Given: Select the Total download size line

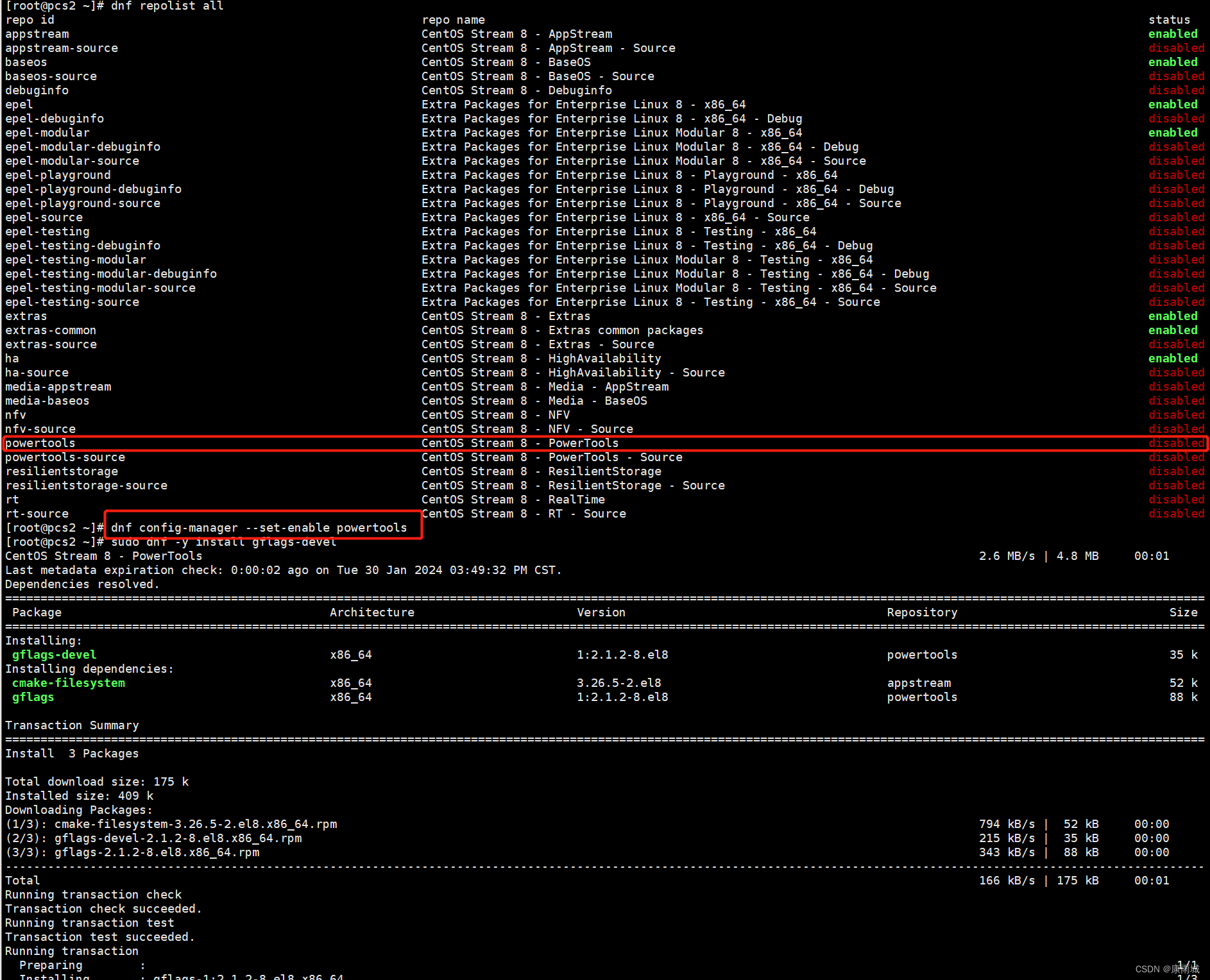Looking at the screenshot, I should tap(97, 781).
